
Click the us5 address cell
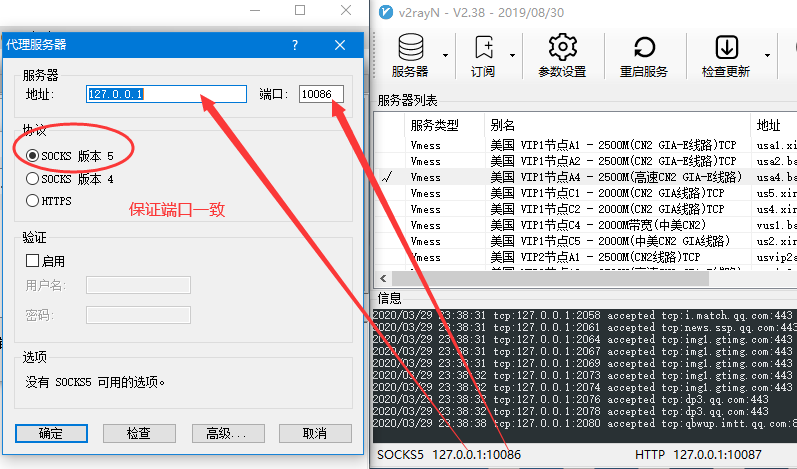[x=776, y=193]
